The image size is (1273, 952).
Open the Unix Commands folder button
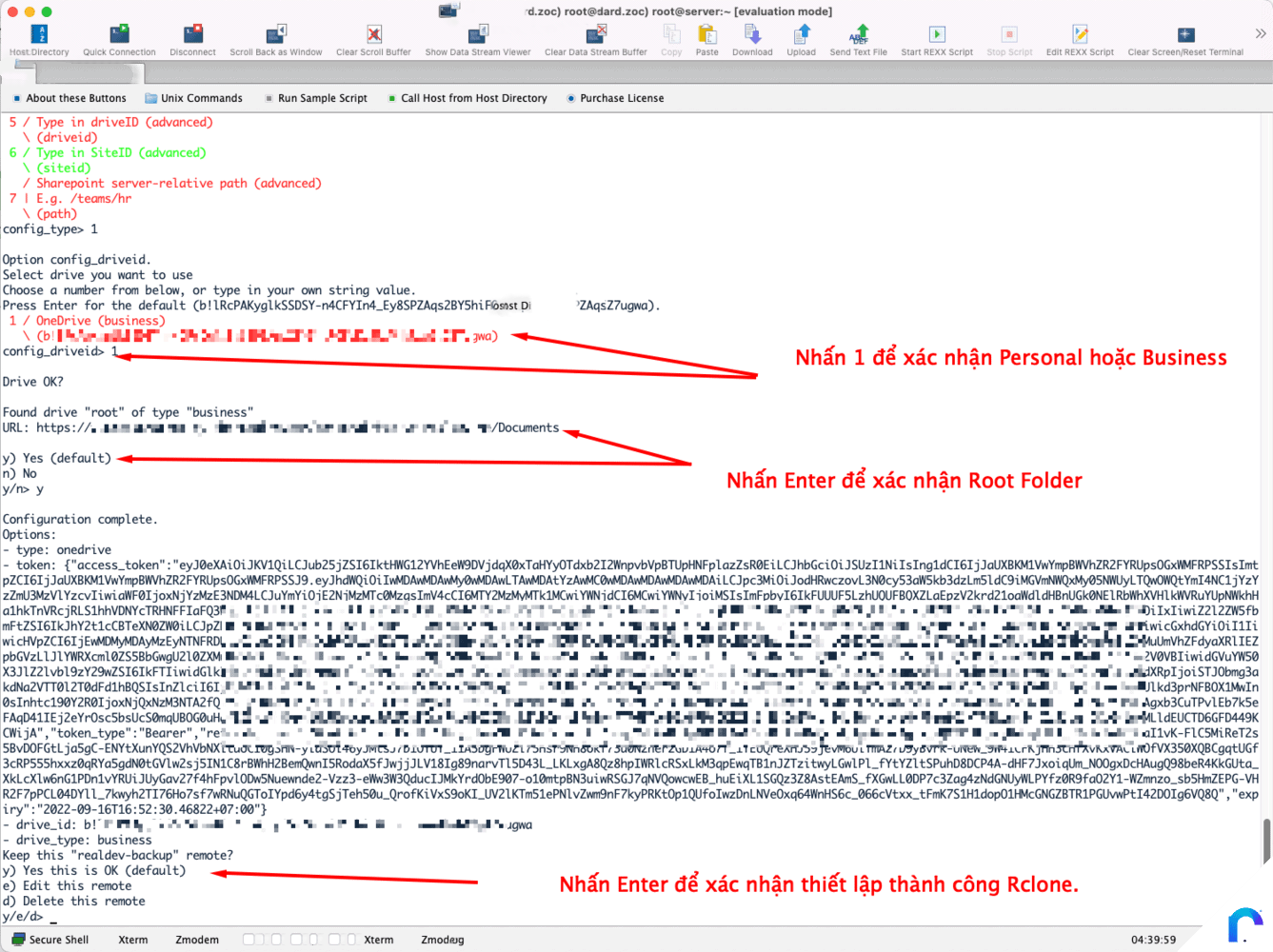pos(193,98)
